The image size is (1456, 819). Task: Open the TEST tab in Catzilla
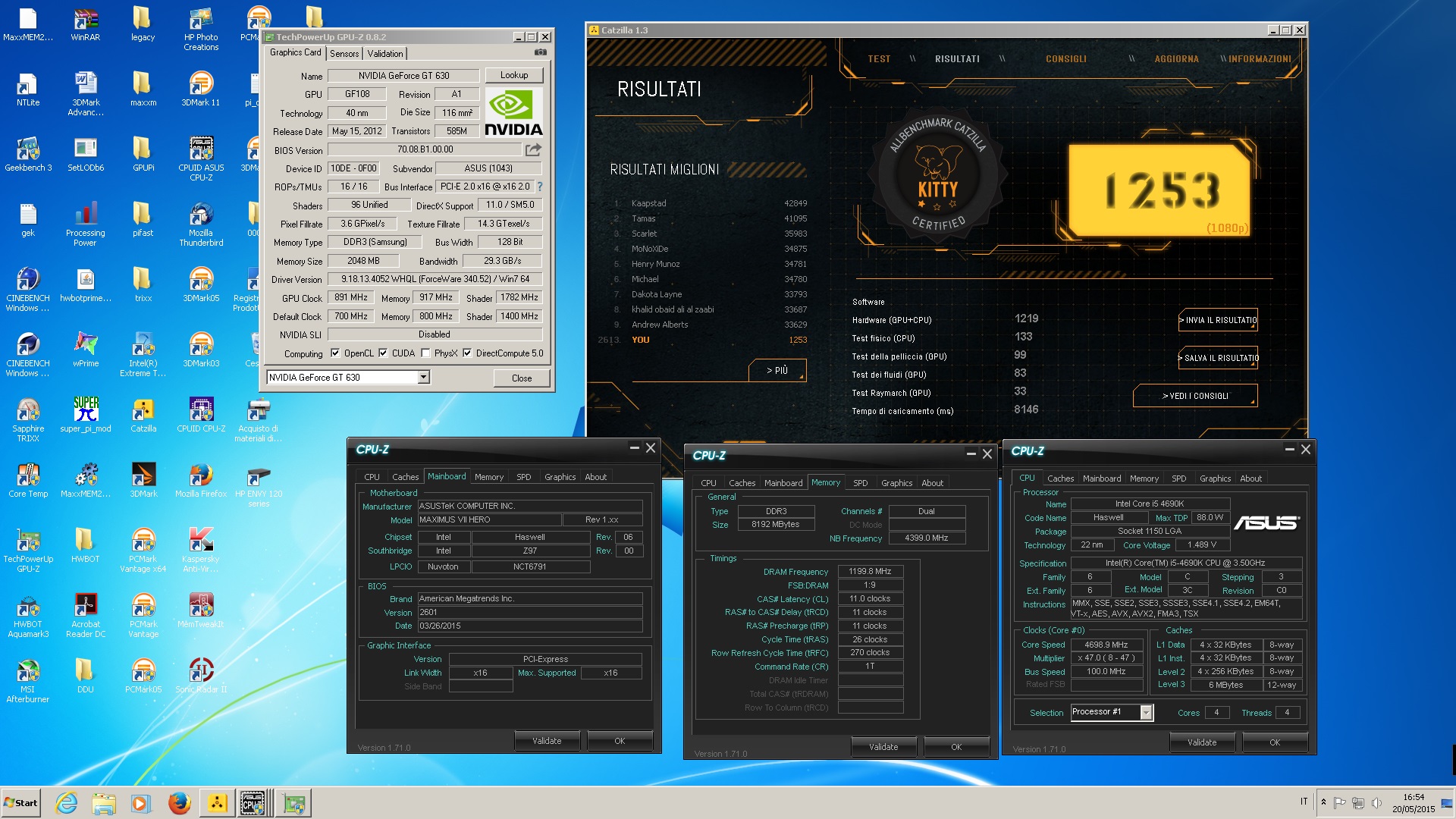[x=879, y=59]
